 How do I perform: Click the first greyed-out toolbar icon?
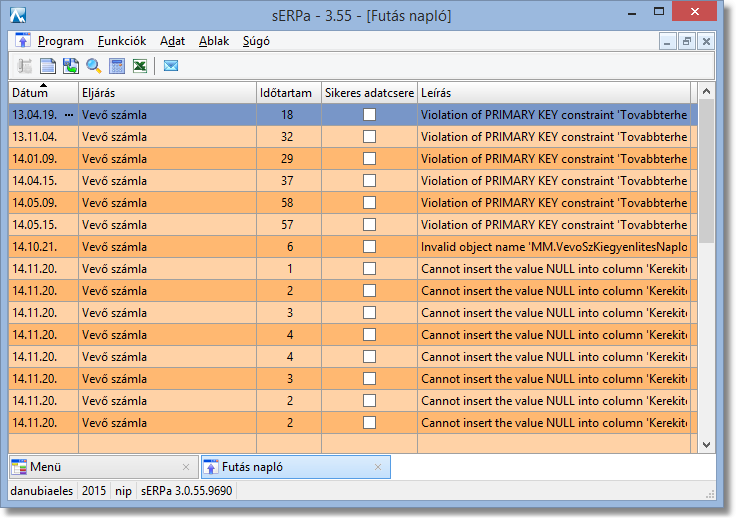tap(25, 66)
